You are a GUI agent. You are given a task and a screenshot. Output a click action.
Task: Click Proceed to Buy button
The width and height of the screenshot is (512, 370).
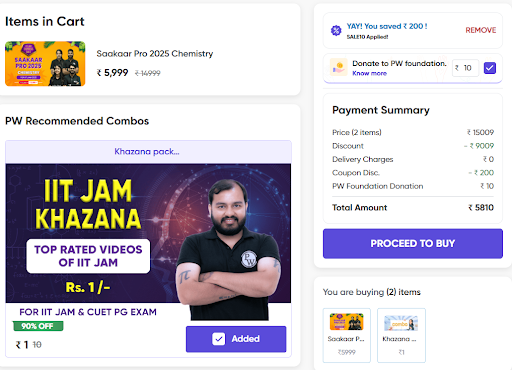pos(413,243)
